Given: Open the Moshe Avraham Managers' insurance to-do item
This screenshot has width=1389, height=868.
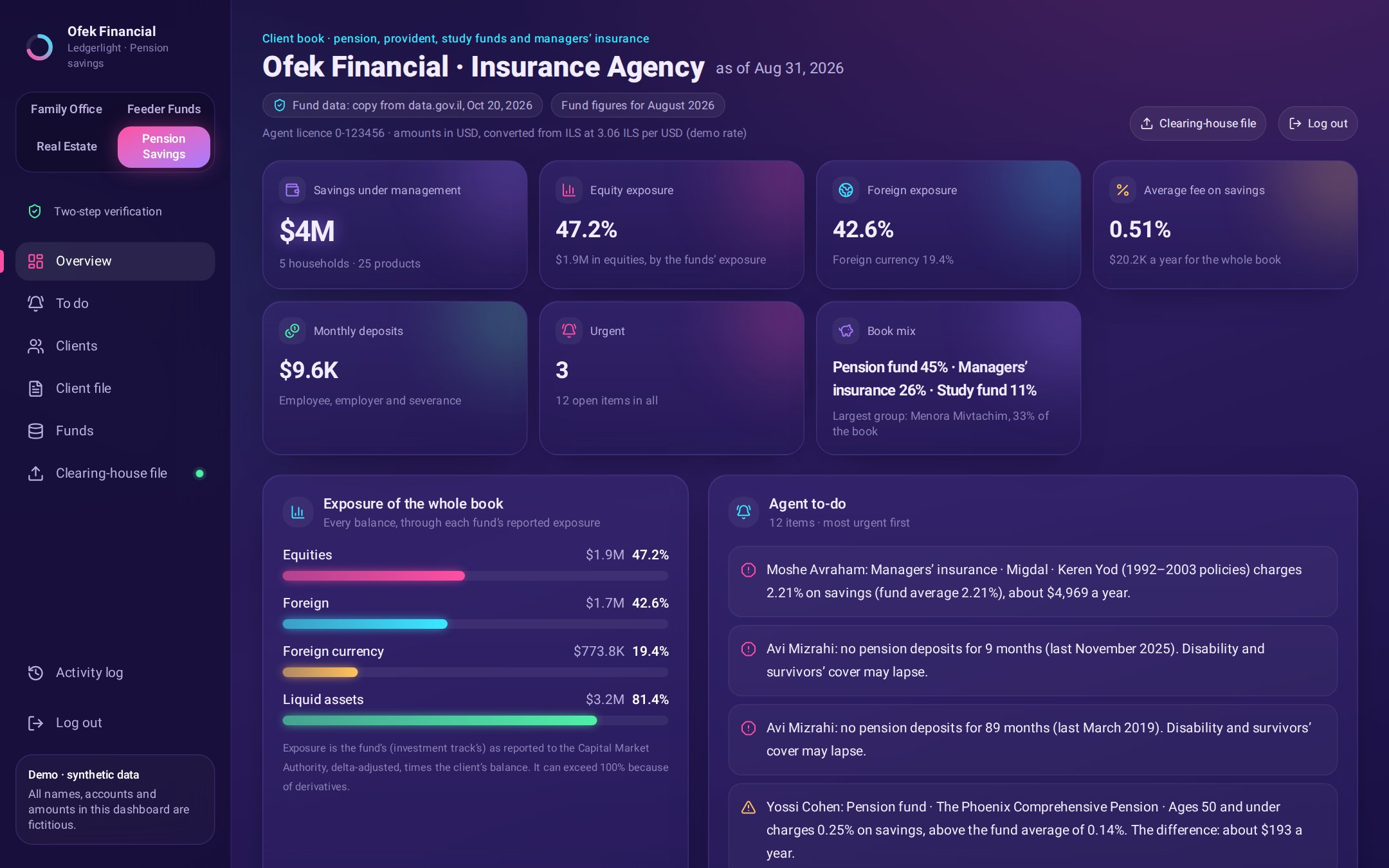Looking at the screenshot, I should tap(1033, 581).
